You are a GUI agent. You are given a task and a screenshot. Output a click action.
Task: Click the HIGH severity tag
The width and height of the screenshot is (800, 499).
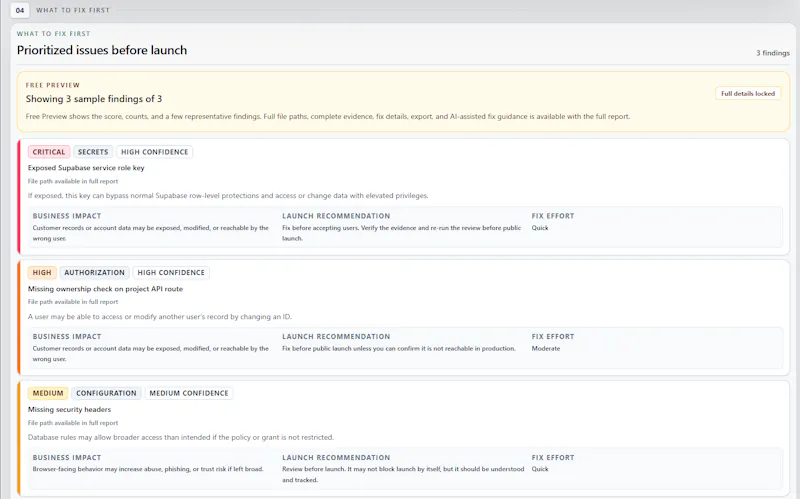[42, 272]
